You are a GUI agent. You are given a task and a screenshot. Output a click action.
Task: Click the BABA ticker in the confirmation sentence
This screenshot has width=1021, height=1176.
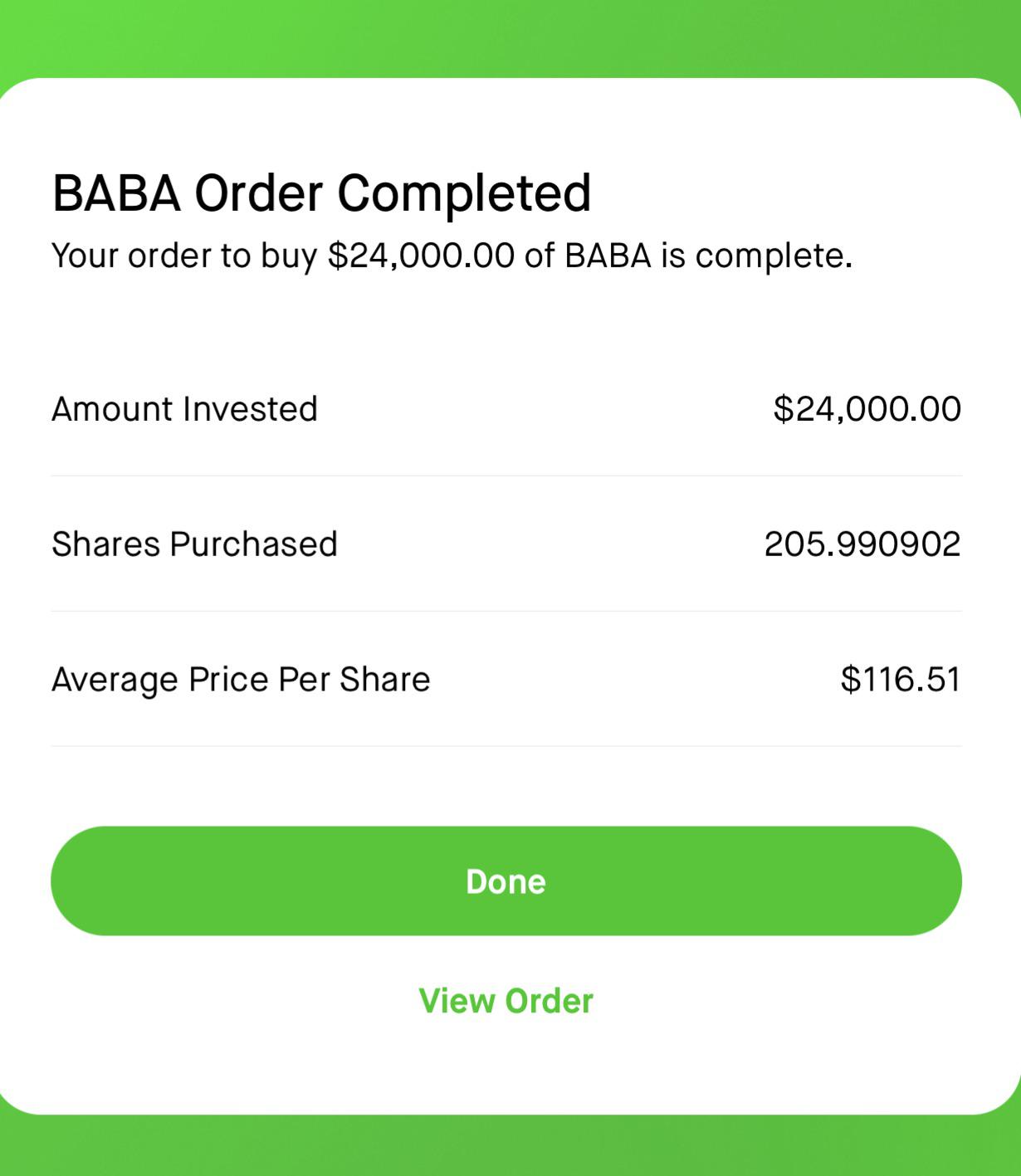click(x=608, y=256)
